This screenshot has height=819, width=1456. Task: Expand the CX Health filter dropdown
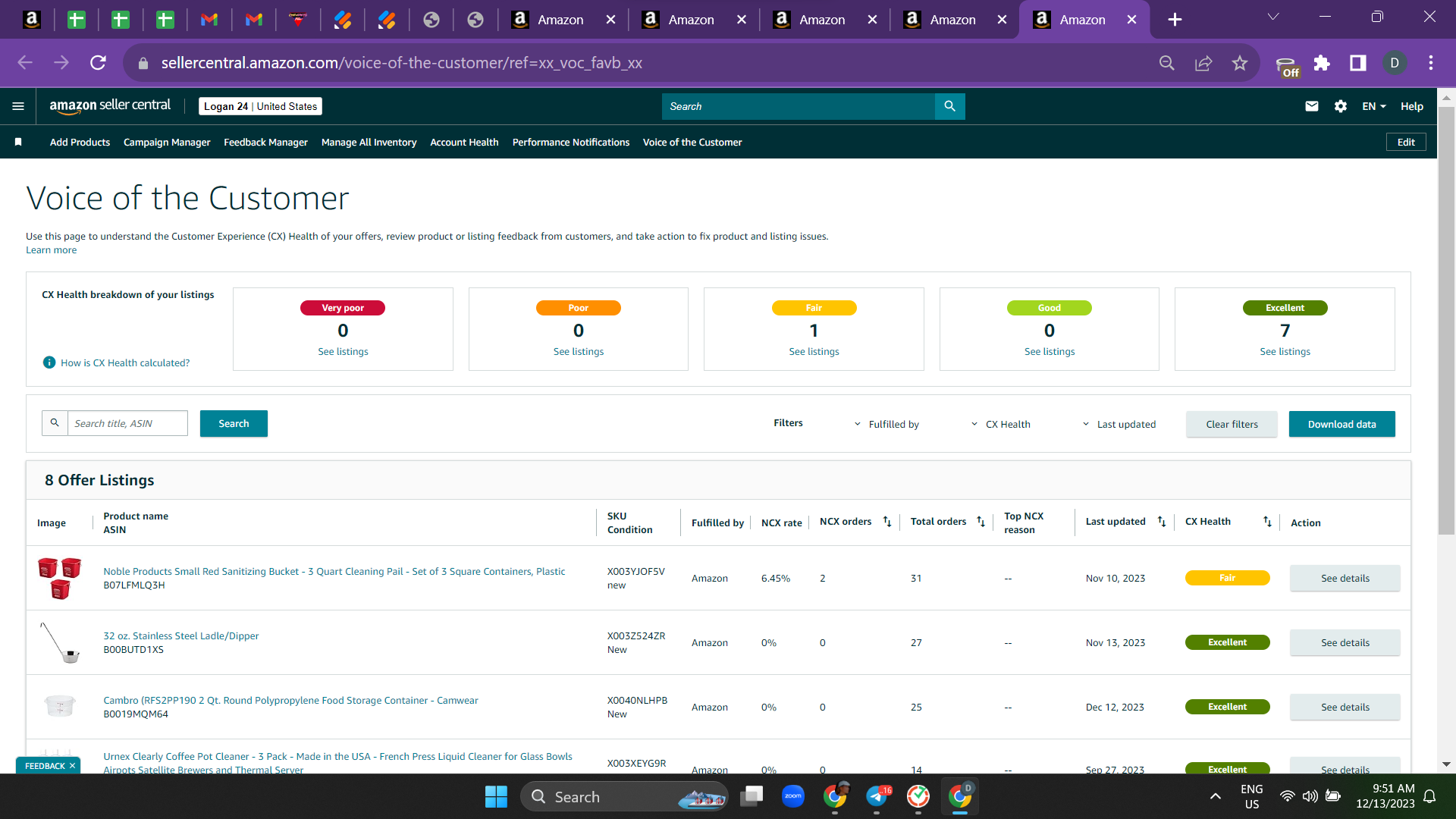(1000, 424)
